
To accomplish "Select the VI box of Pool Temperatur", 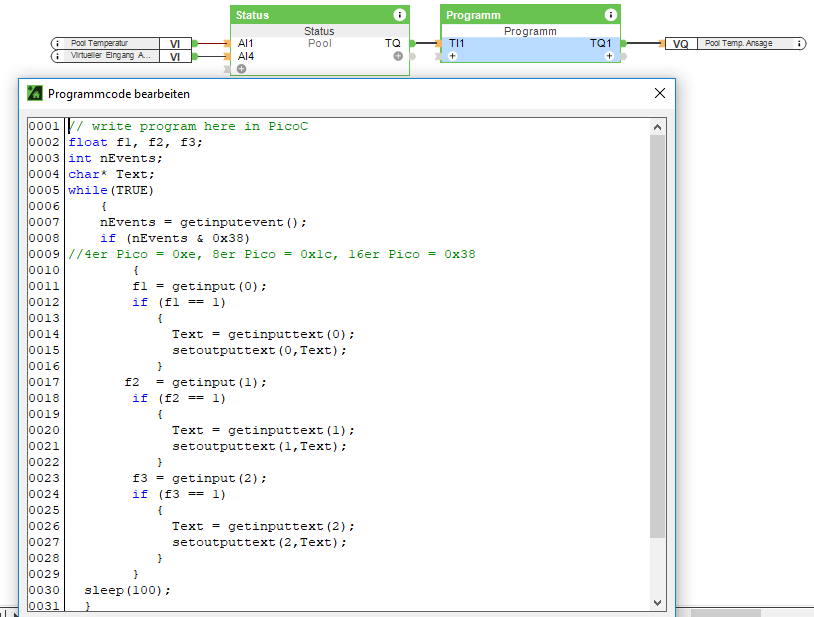I will pos(175,44).
